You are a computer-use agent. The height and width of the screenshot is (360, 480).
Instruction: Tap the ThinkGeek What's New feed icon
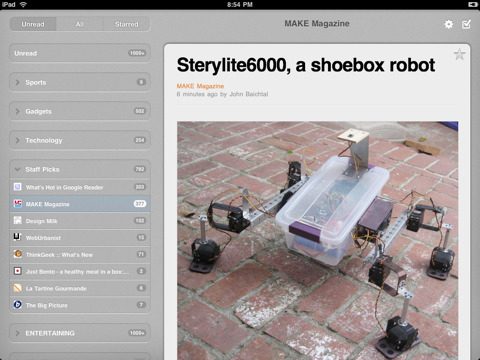[18, 254]
